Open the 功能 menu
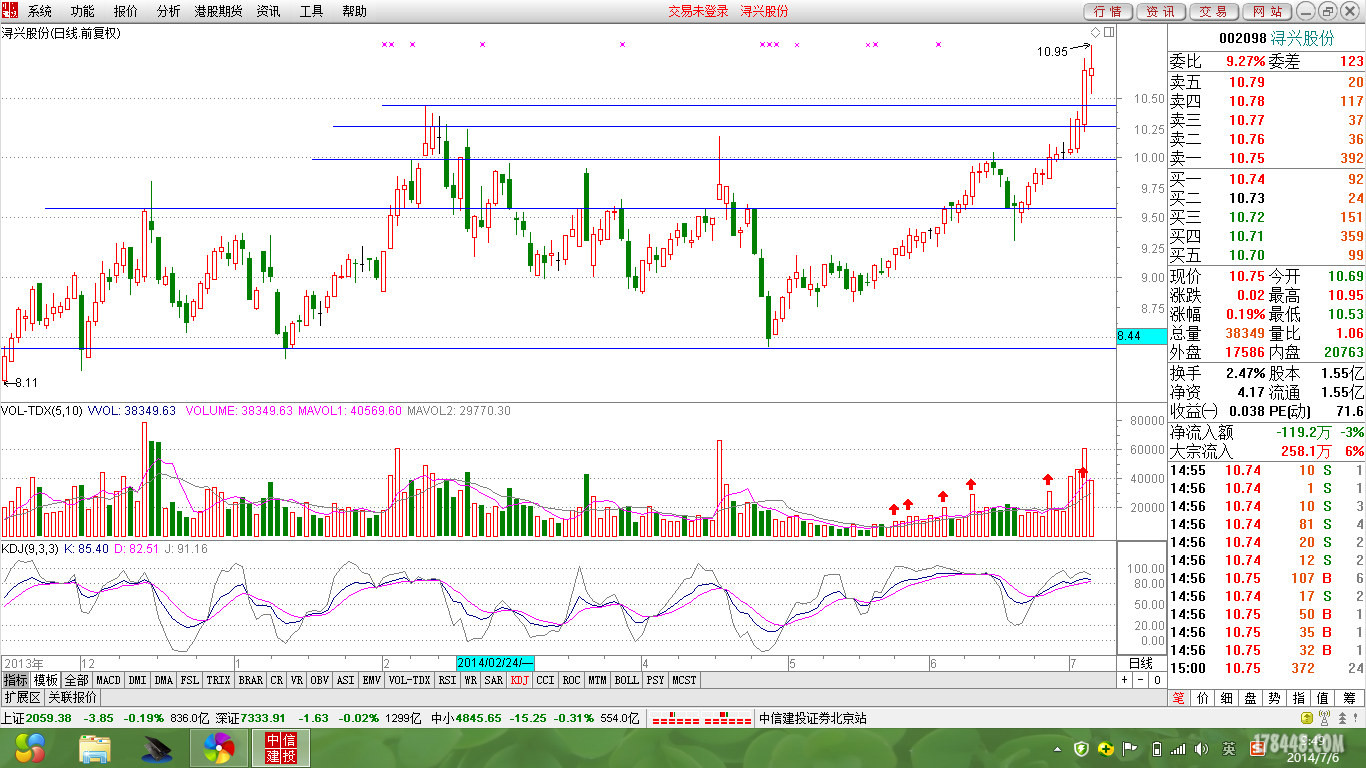 tap(83, 11)
